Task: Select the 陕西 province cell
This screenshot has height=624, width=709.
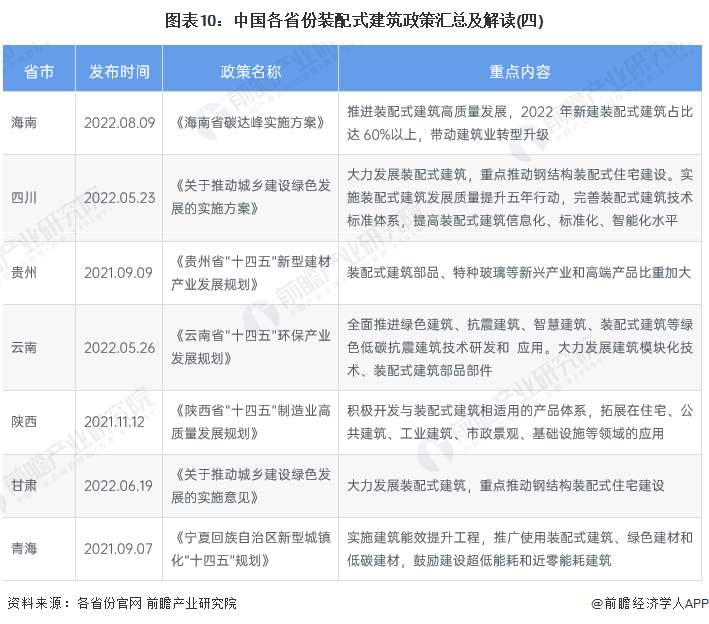Action: (x=25, y=422)
